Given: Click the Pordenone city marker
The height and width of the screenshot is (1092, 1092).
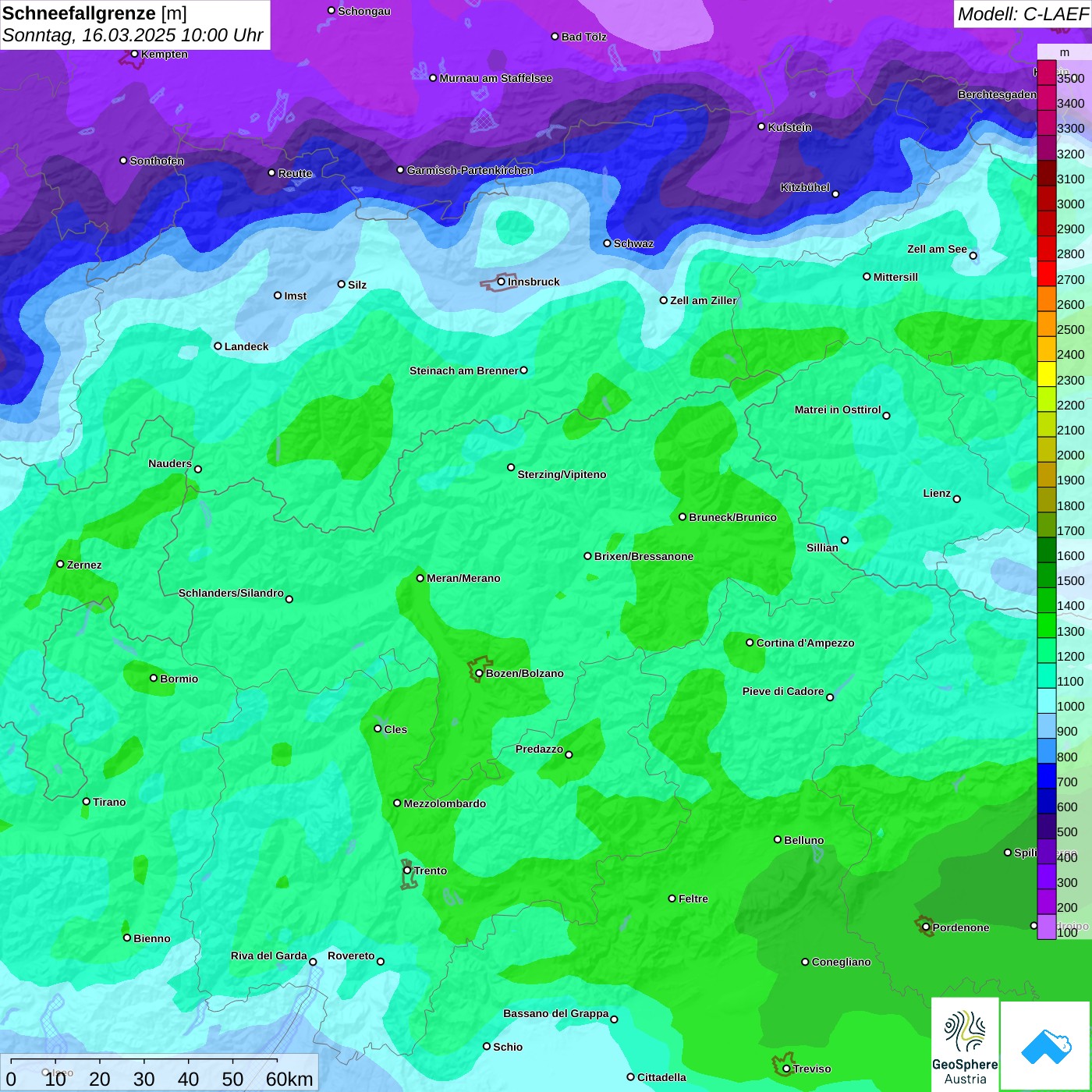Looking at the screenshot, I should pos(926,927).
